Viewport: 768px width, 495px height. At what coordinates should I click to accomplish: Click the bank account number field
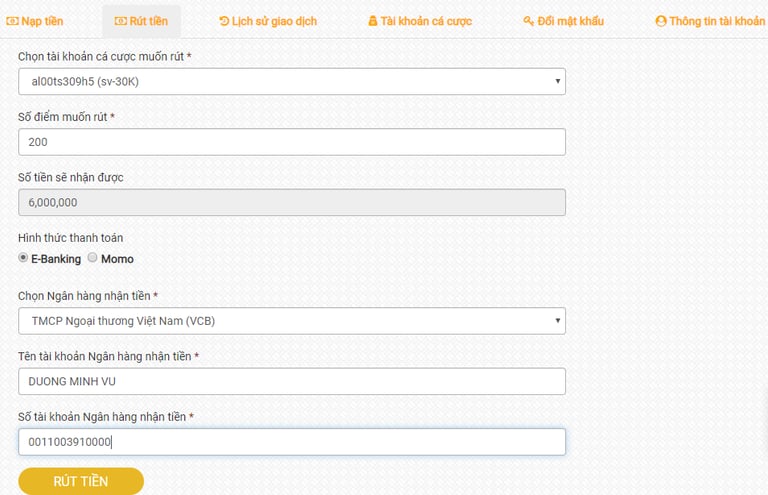(x=291, y=442)
